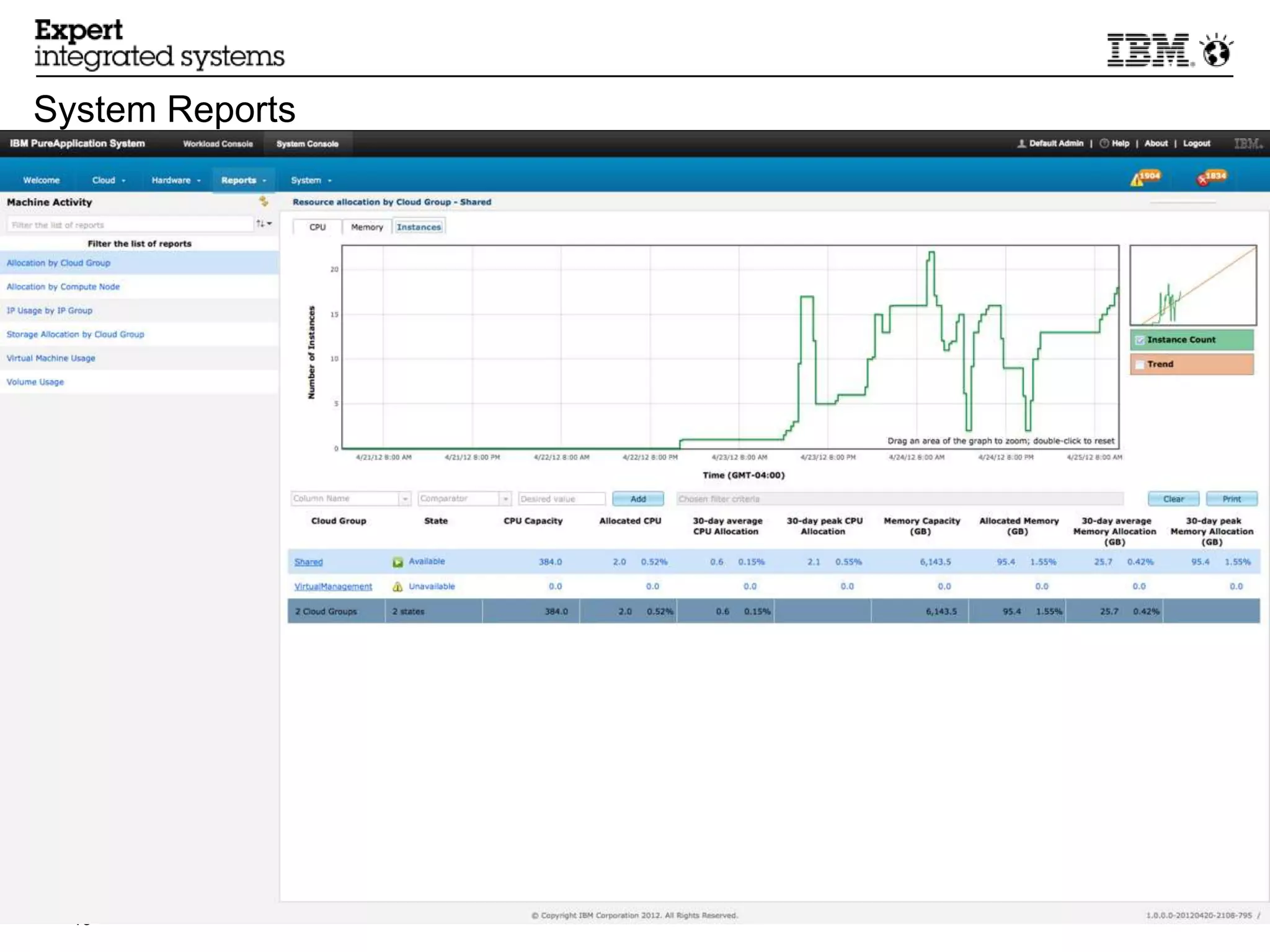Viewport: 1270px width, 952px height.
Task: Click the IBM logo in console header
Action: [1247, 143]
